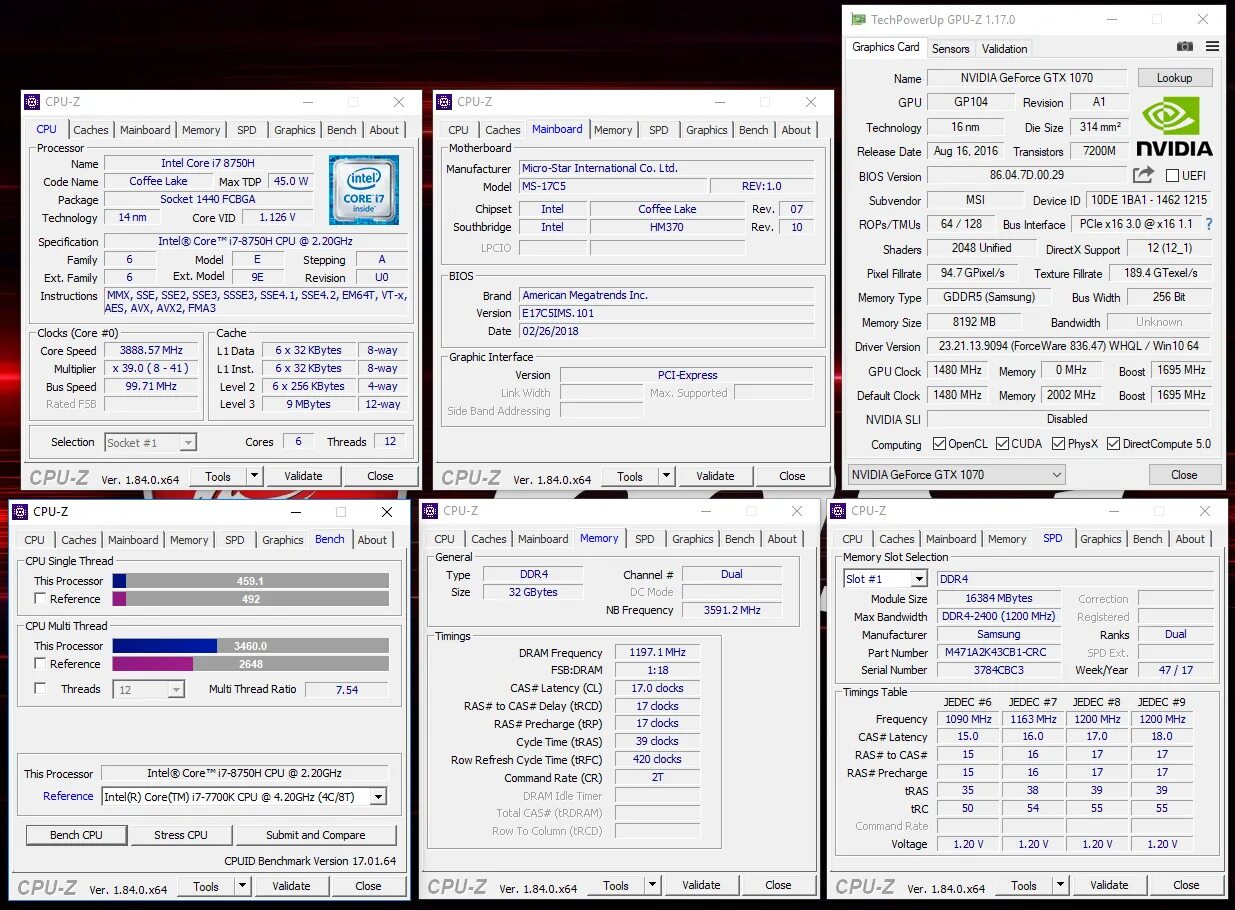Open the Socket #1 selection dropdown
Screen dimensions: 1235x910
(150, 442)
